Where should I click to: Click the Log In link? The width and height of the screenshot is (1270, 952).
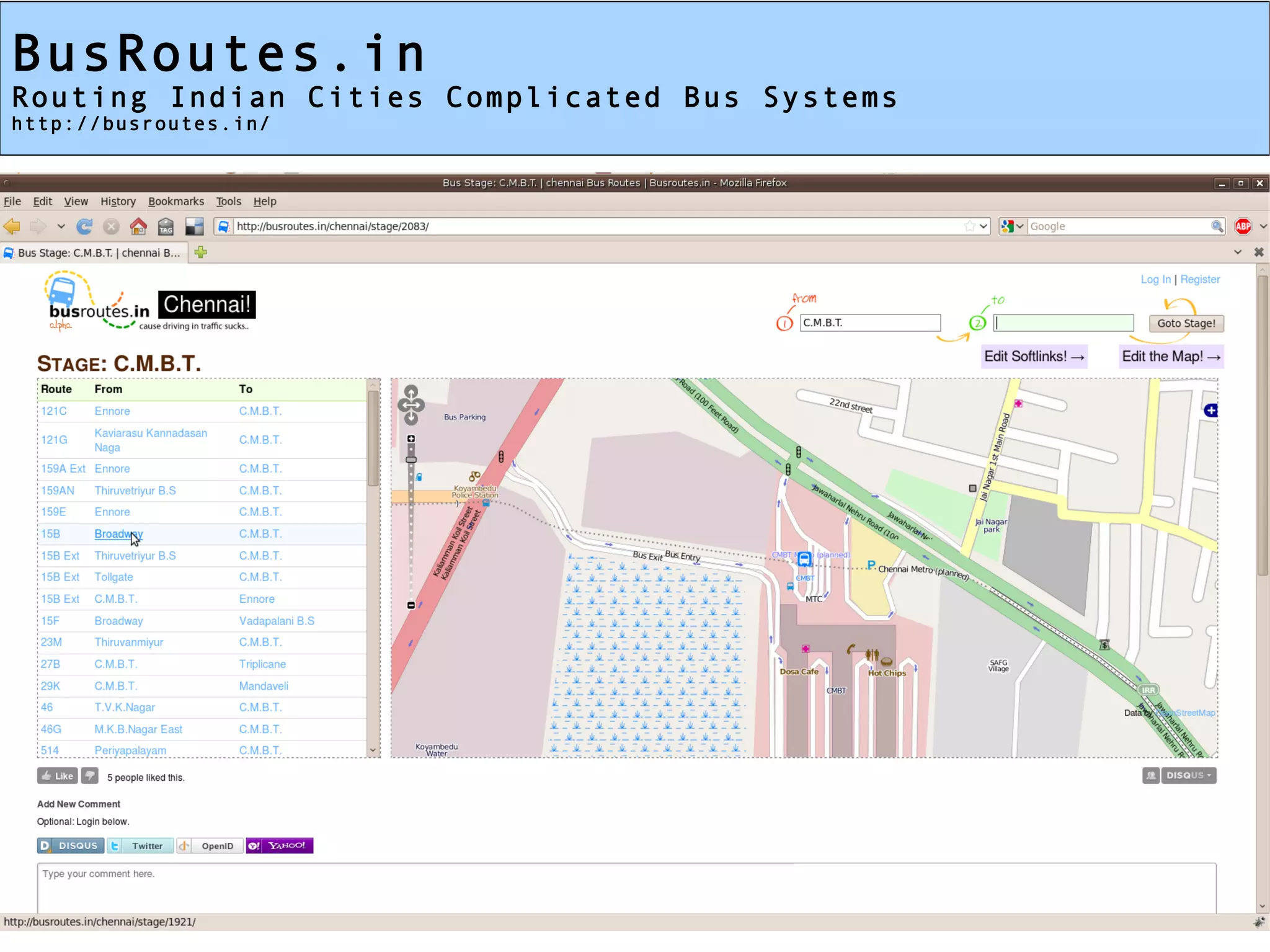(1155, 280)
